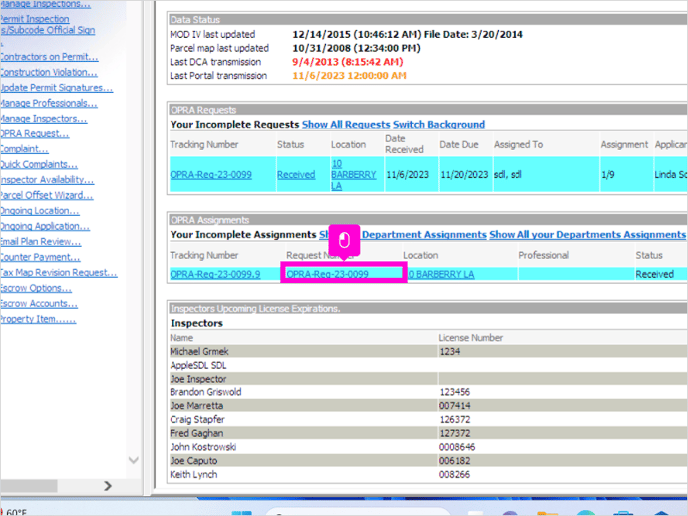Open Contractors on Permit link

tap(49, 57)
